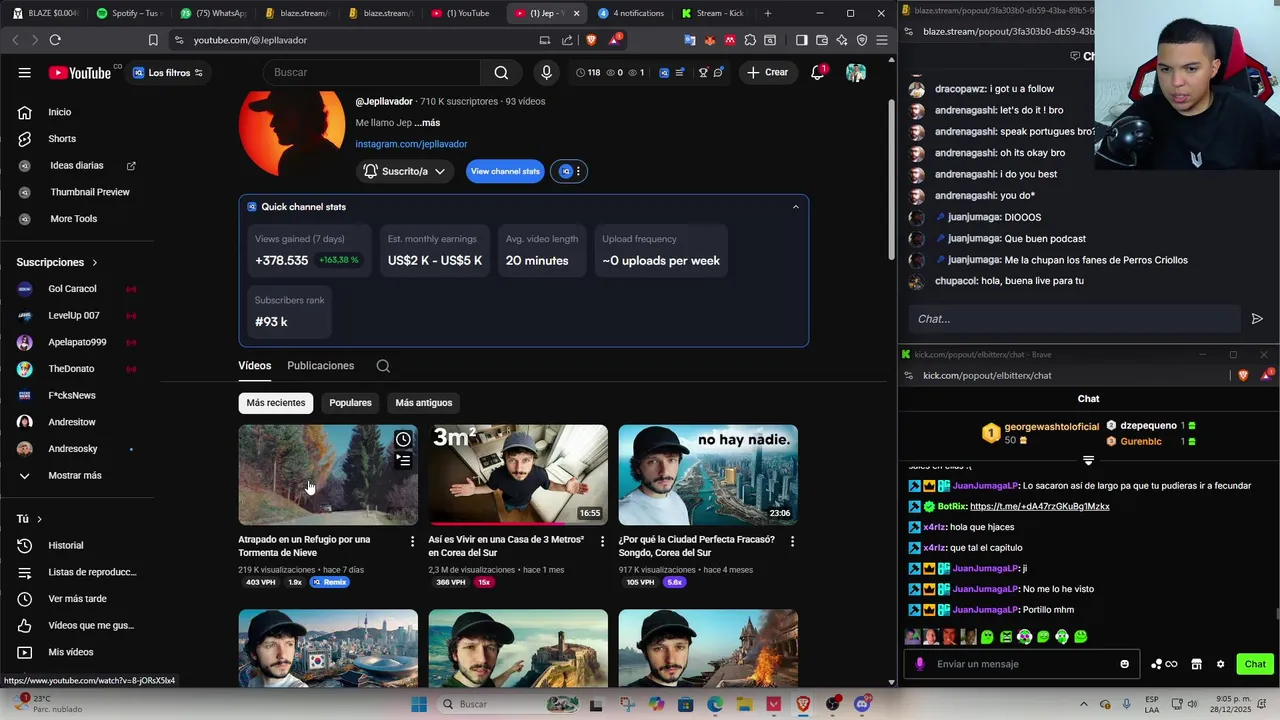The width and height of the screenshot is (1280, 720).
Task: Open the extension three-dot menu beside channel stats
Action: coord(578,171)
